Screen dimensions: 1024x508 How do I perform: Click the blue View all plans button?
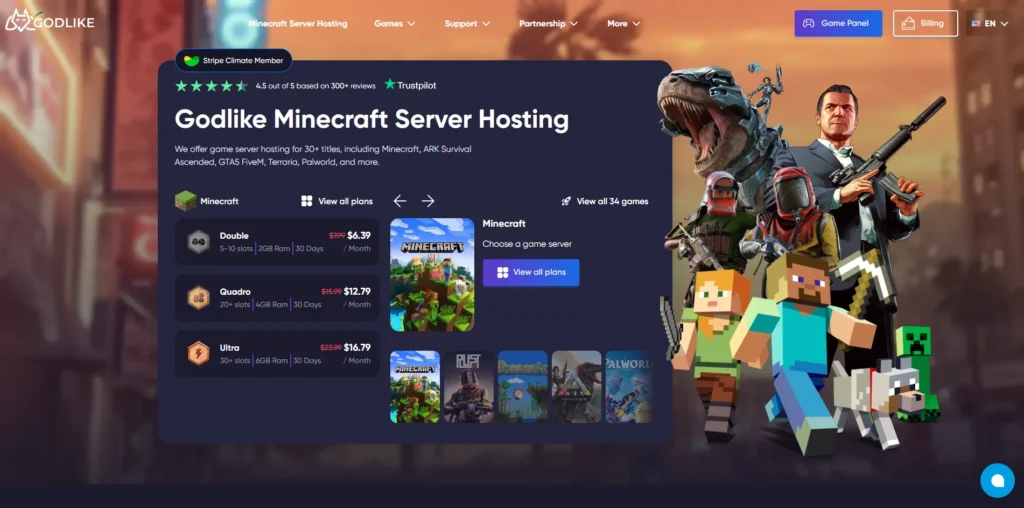click(x=531, y=272)
